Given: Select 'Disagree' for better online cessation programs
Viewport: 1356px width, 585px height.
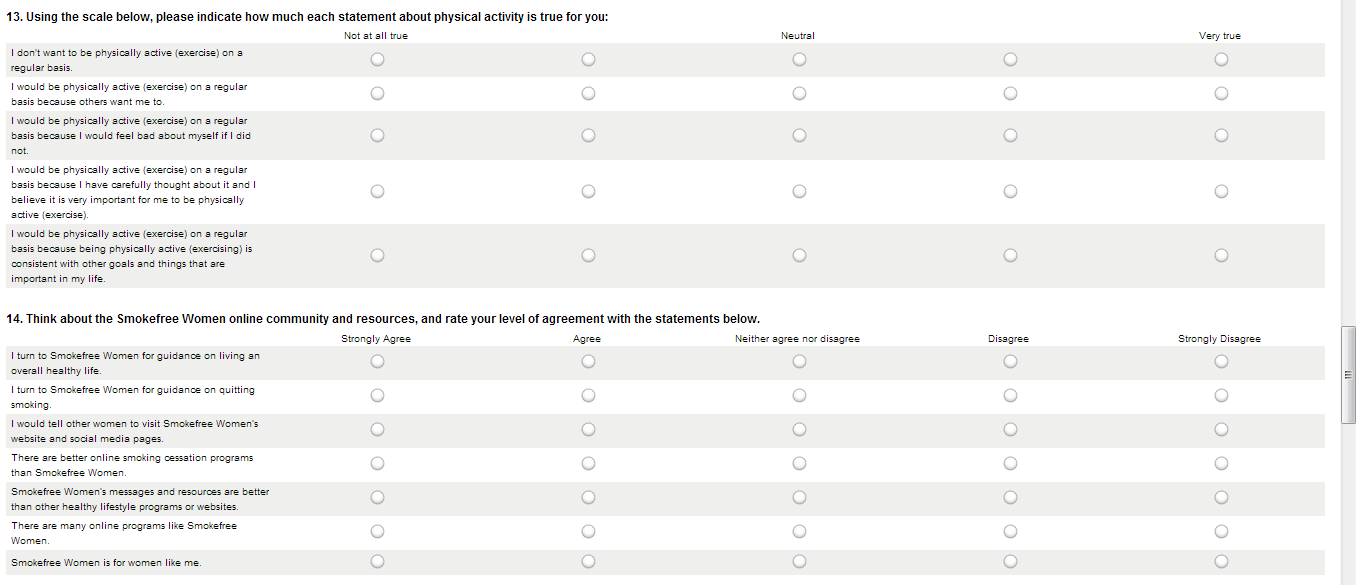Looking at the screenshot, I should click(x=1010, y=464).
